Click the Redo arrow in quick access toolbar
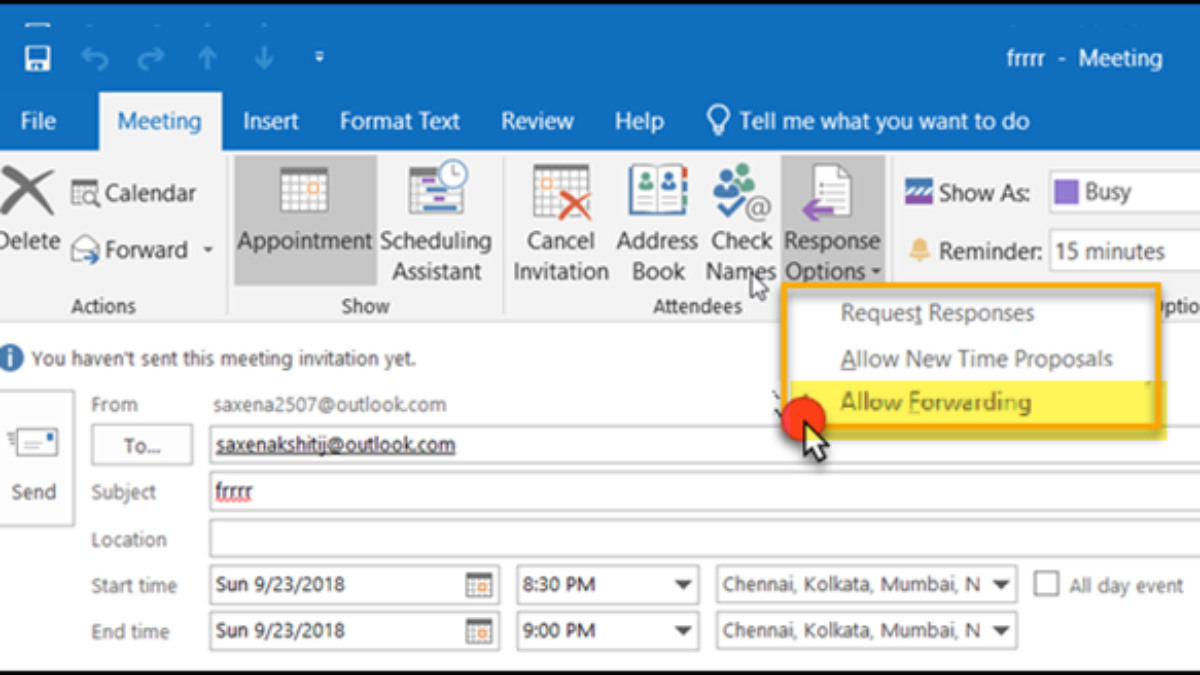This screenshot has height=675, width=1200. click(x=151, y=59)
